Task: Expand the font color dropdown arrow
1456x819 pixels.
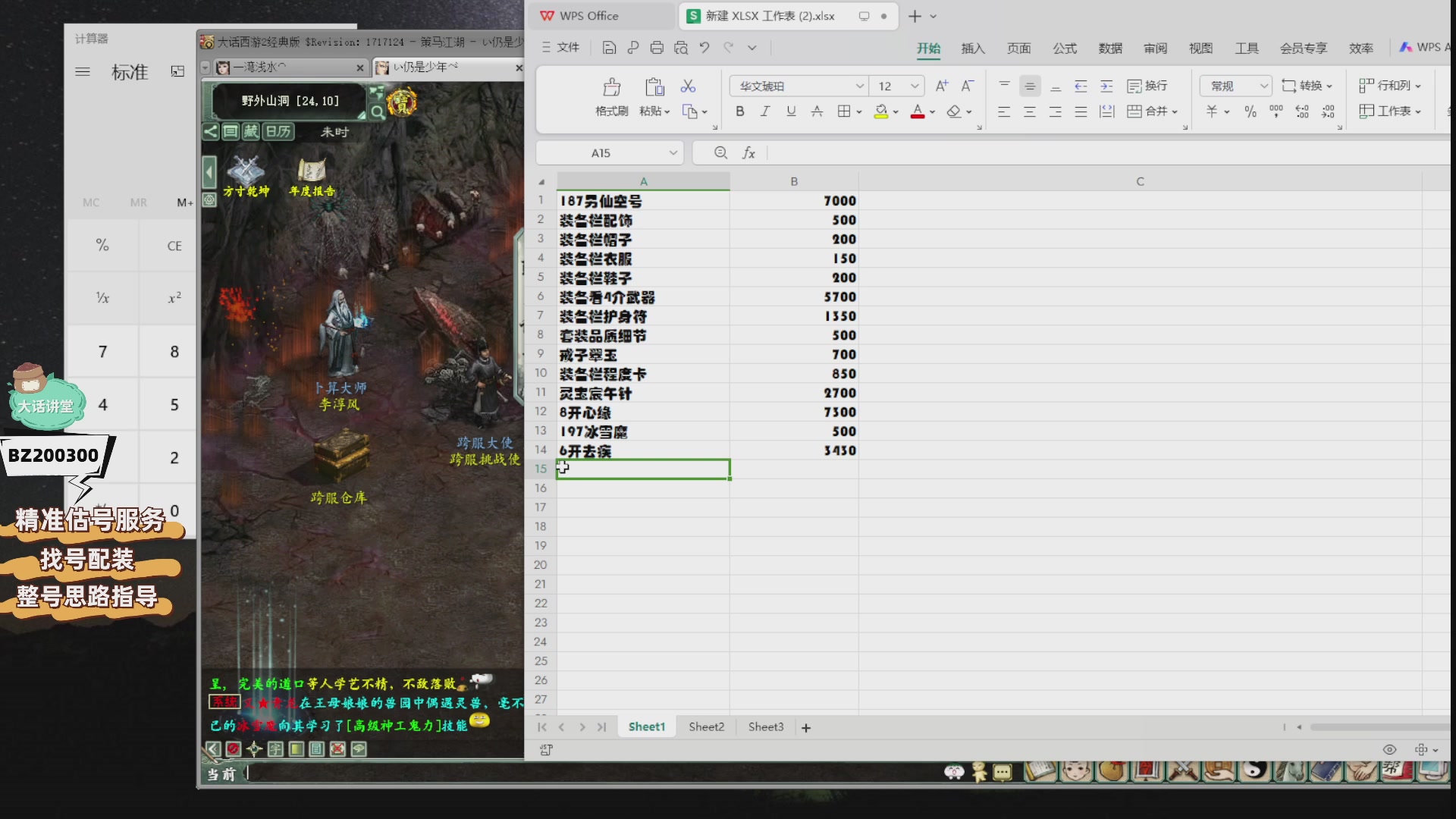Action: point(932,112)
